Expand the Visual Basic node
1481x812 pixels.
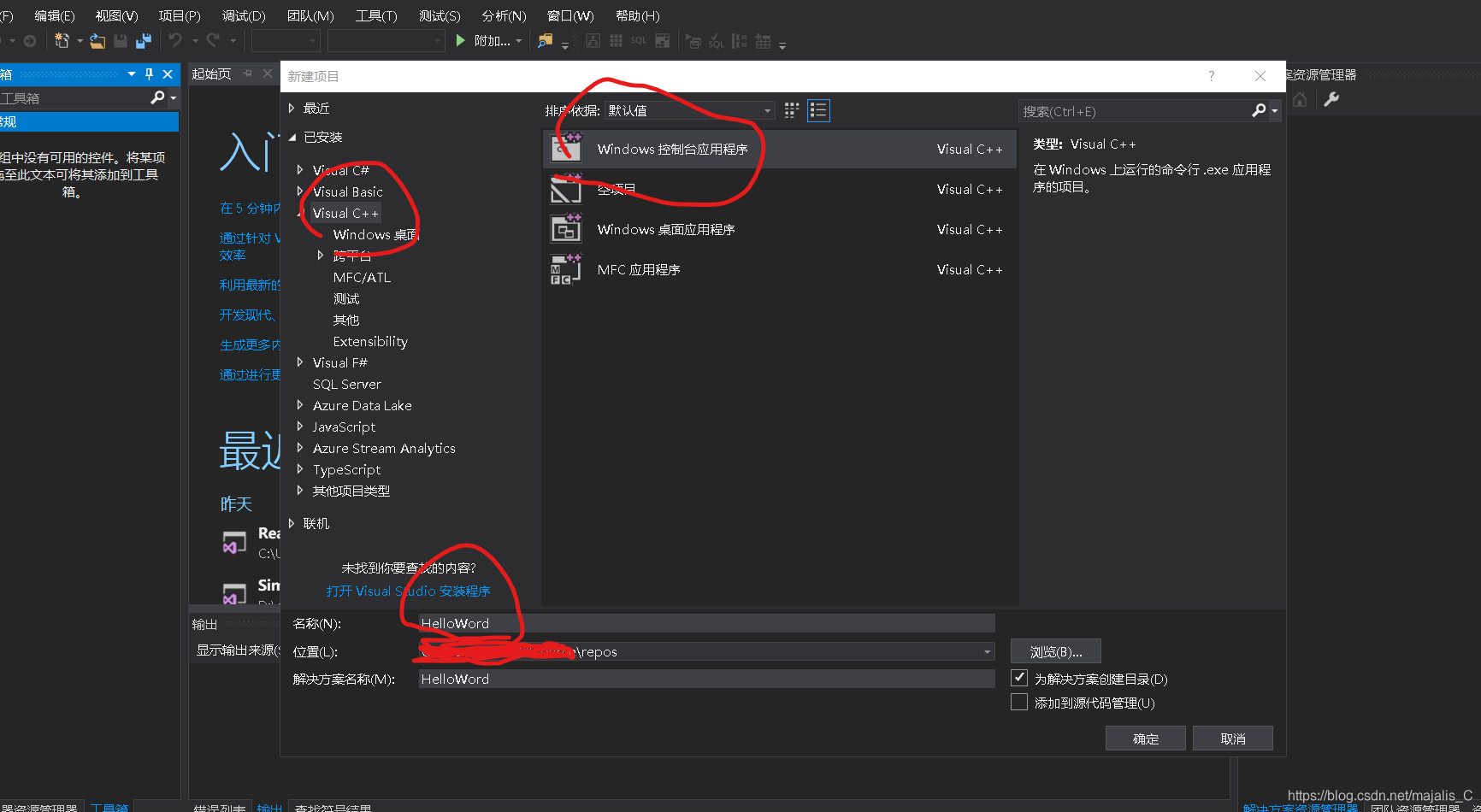coord(300,191)
